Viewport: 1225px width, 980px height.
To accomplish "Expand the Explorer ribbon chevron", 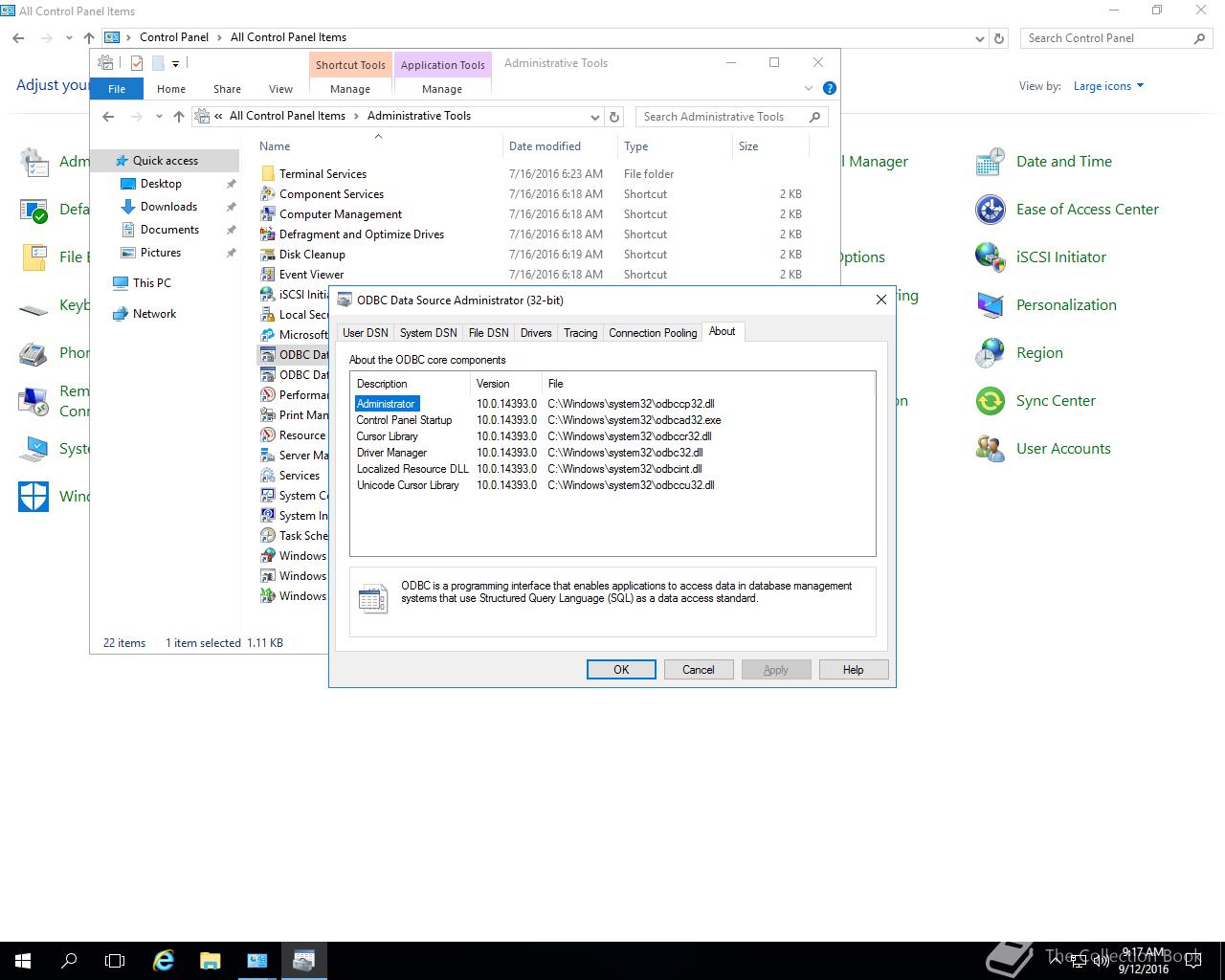I will pyautogui.click(x=809, y=88).
